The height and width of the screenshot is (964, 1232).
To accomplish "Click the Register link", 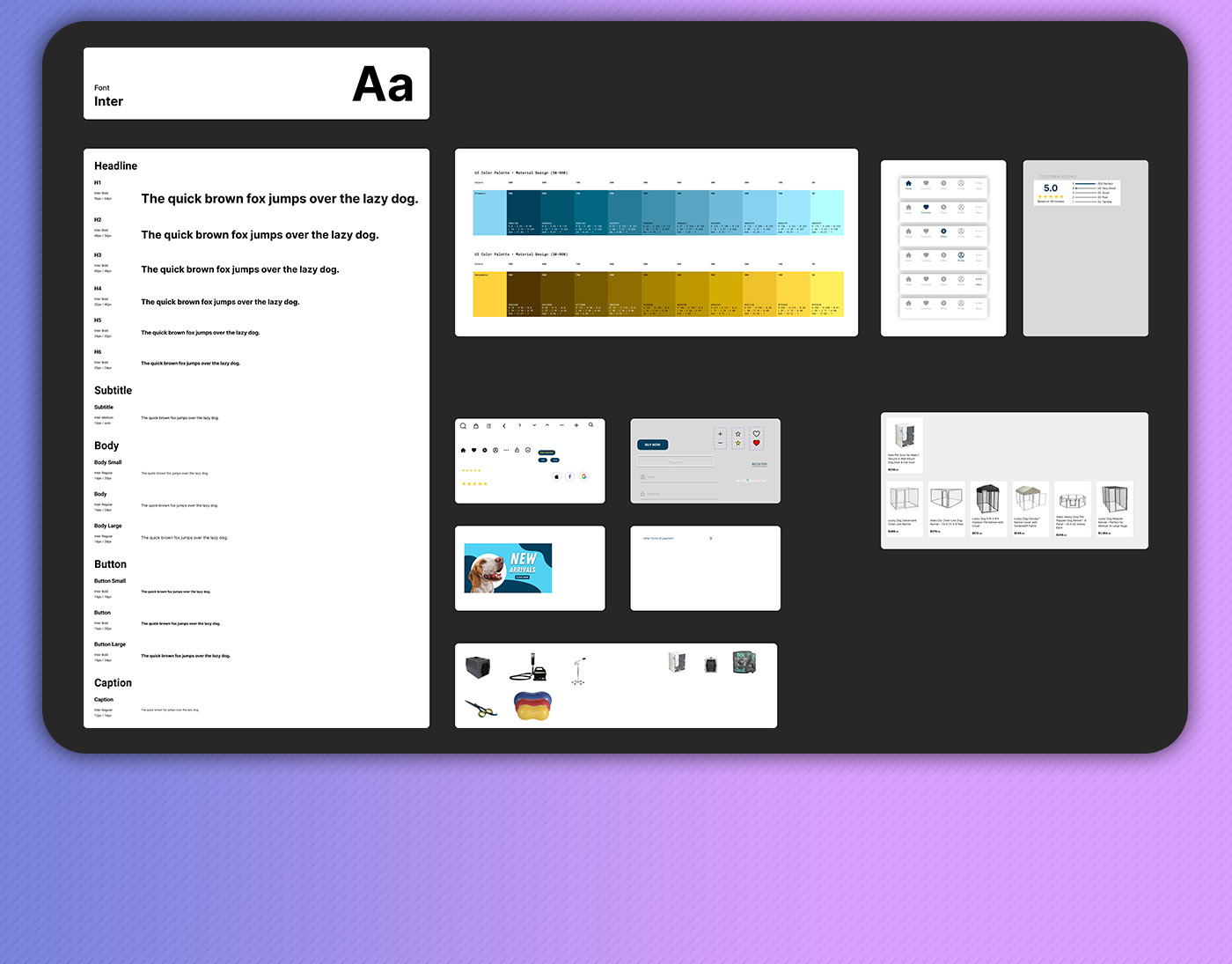I will [x=759, y=464].
